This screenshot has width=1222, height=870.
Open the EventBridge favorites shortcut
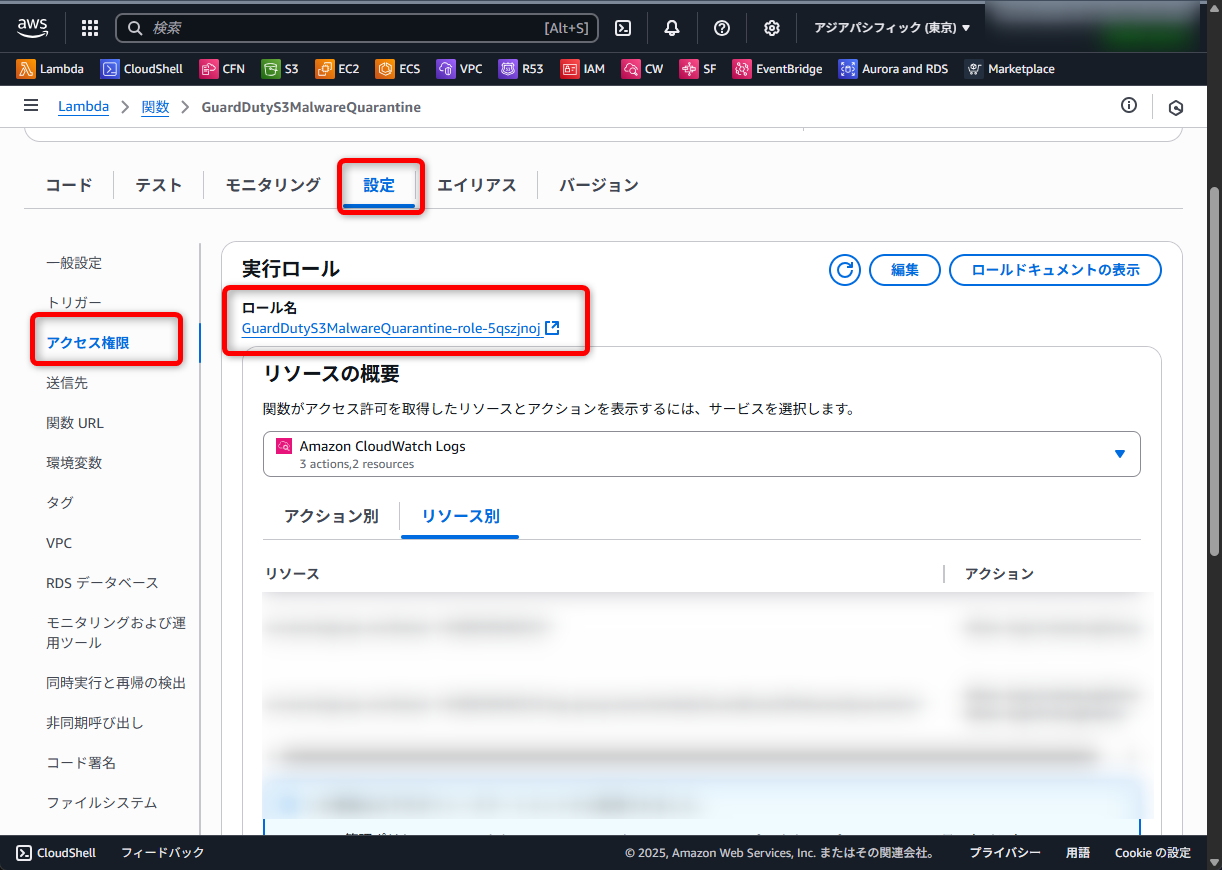(777, 69)
